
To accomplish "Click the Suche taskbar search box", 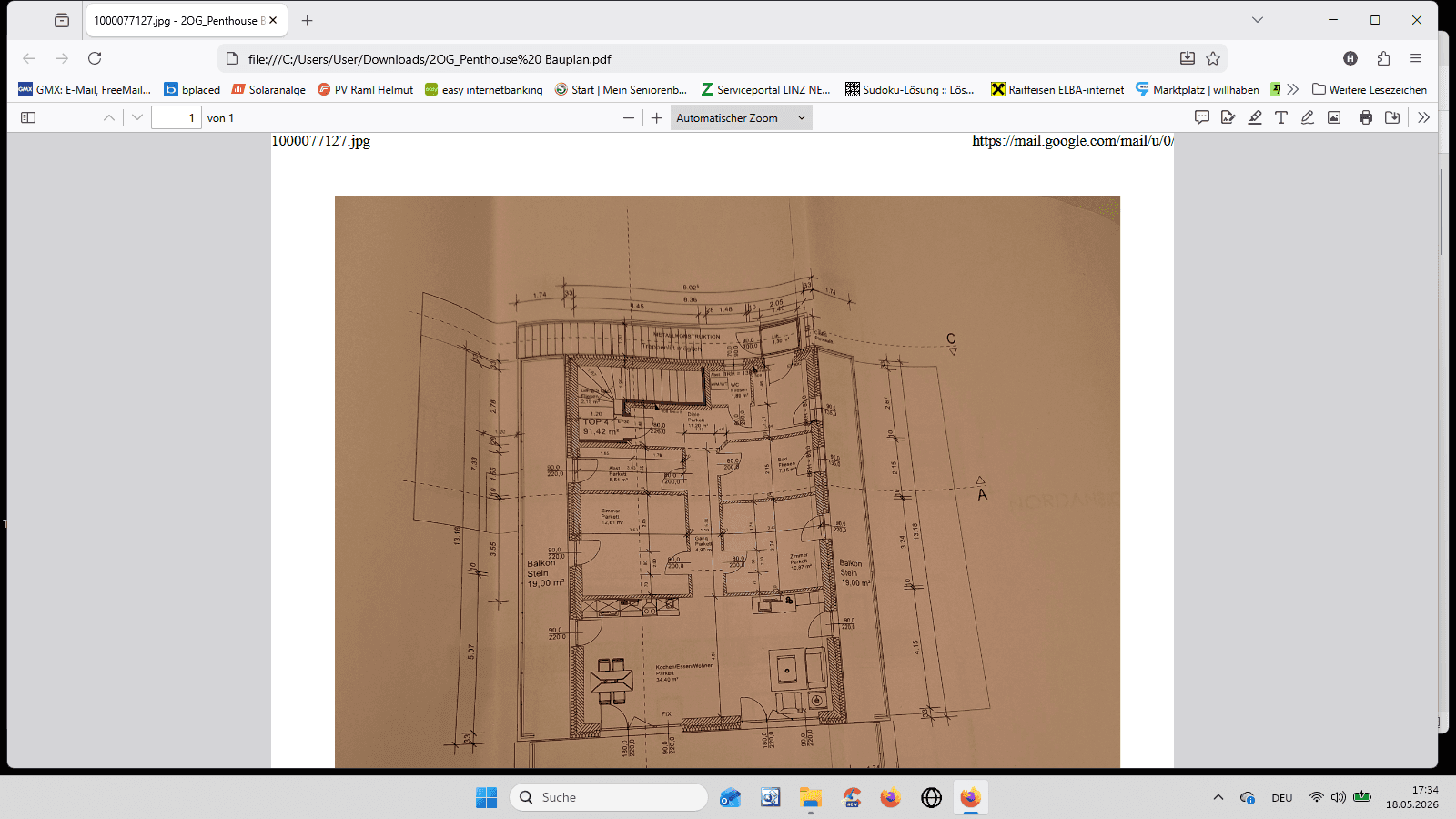I will pos(609,797).
